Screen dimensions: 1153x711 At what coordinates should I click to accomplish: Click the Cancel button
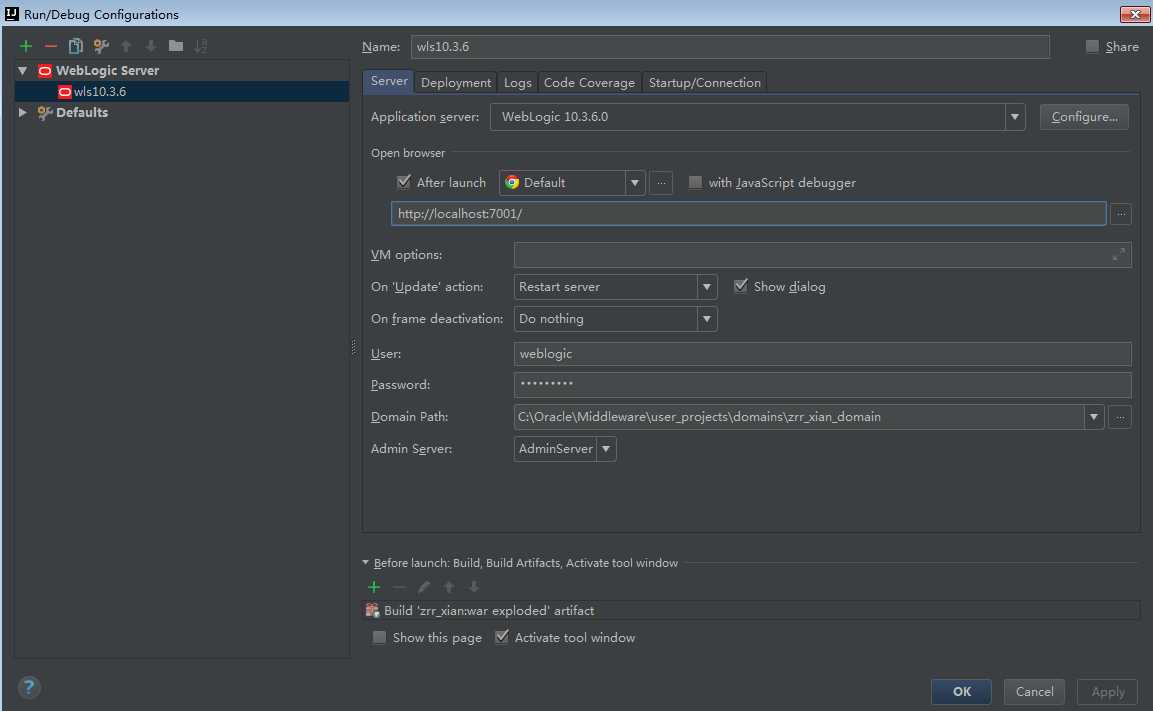1035,692
